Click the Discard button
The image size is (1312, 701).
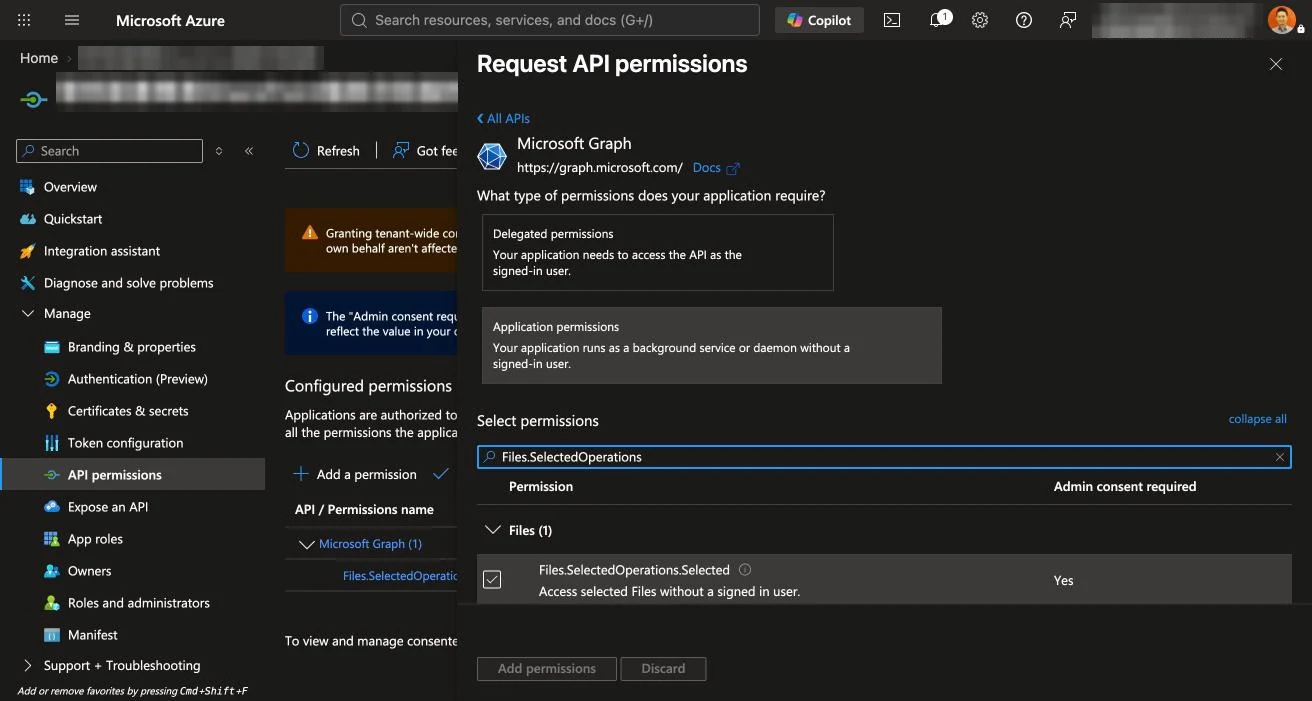(x=663, y=668)
